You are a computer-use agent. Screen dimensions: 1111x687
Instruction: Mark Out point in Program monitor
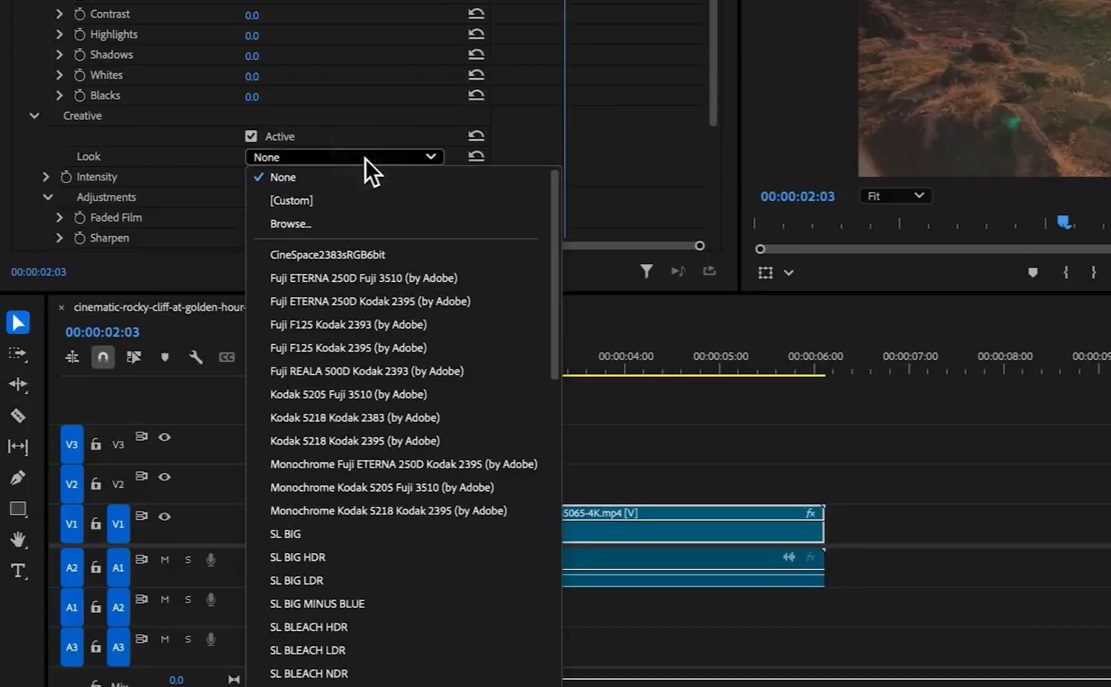1093,273
